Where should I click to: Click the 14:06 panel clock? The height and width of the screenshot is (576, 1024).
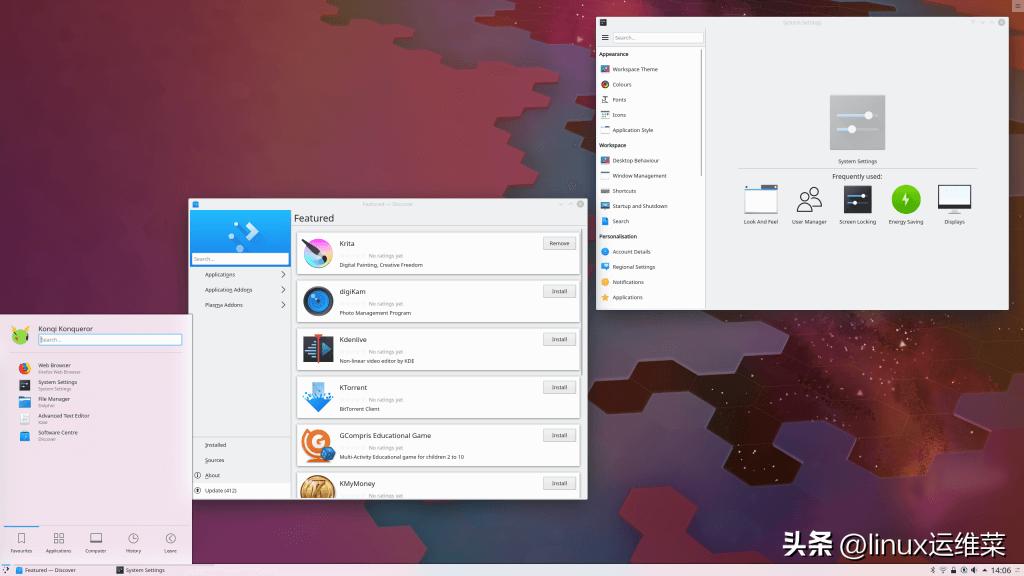click(1000, 570)
